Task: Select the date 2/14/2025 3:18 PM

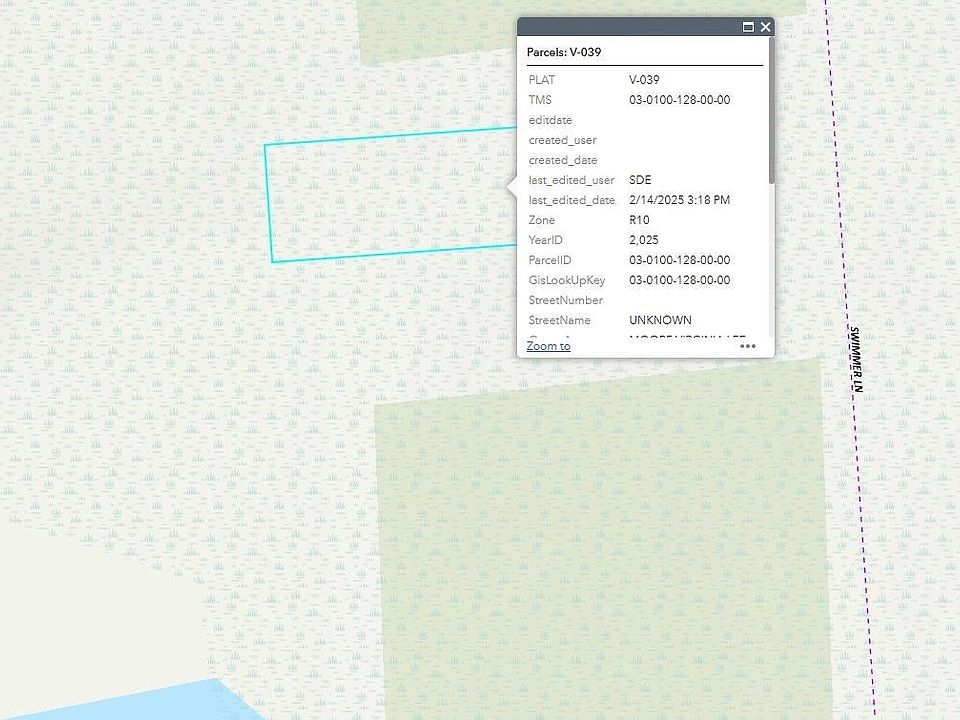Action: coord(680,200)
